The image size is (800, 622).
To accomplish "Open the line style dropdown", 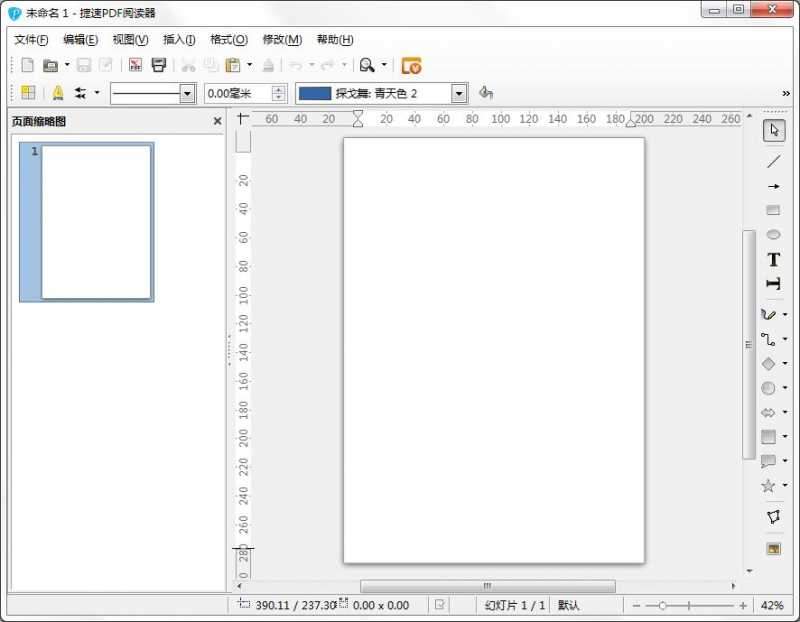I will pos(187,93).
